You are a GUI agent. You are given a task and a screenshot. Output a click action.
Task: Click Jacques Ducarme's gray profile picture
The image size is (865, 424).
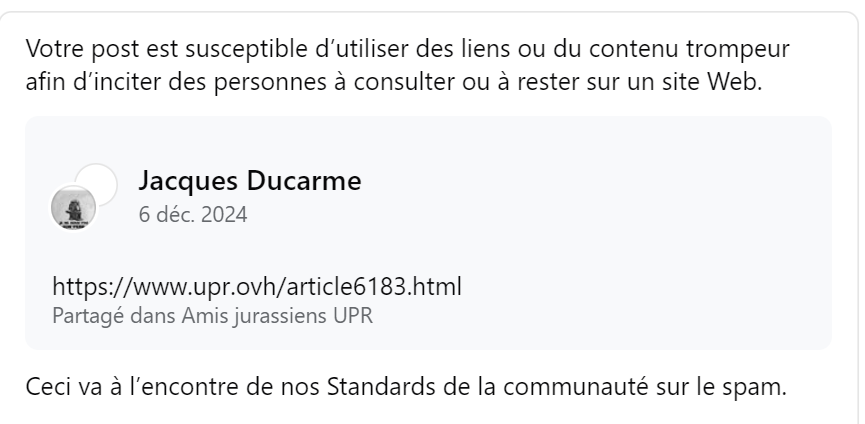coord(73,208)
